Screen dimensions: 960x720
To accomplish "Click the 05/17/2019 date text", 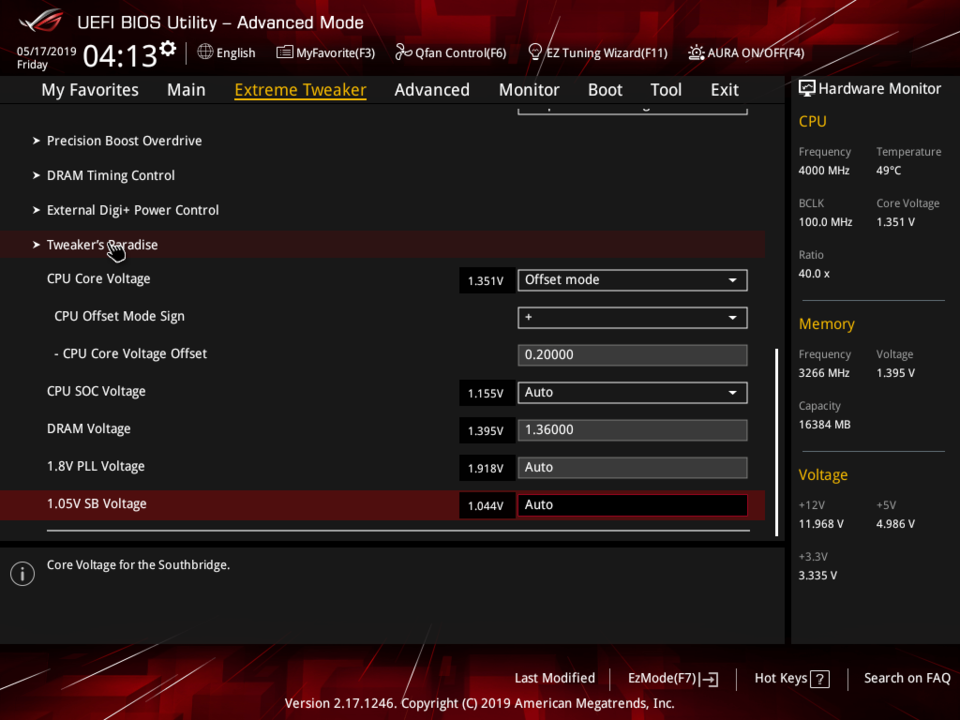I will [47, 51].
